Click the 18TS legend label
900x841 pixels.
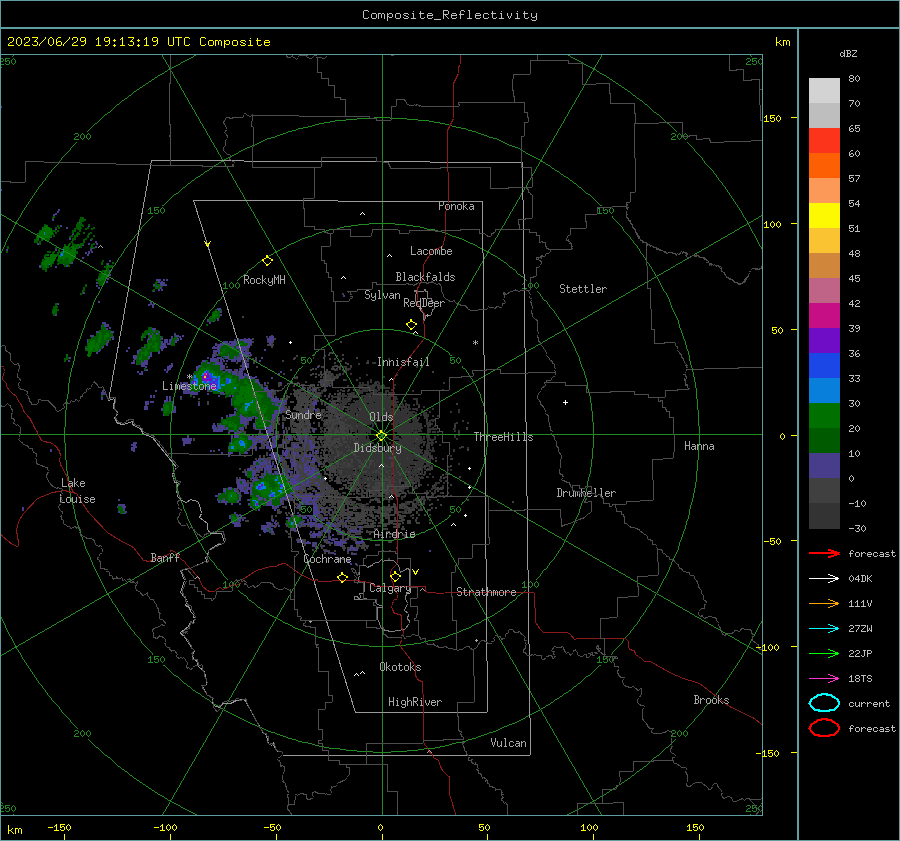[x=860, y=679]
